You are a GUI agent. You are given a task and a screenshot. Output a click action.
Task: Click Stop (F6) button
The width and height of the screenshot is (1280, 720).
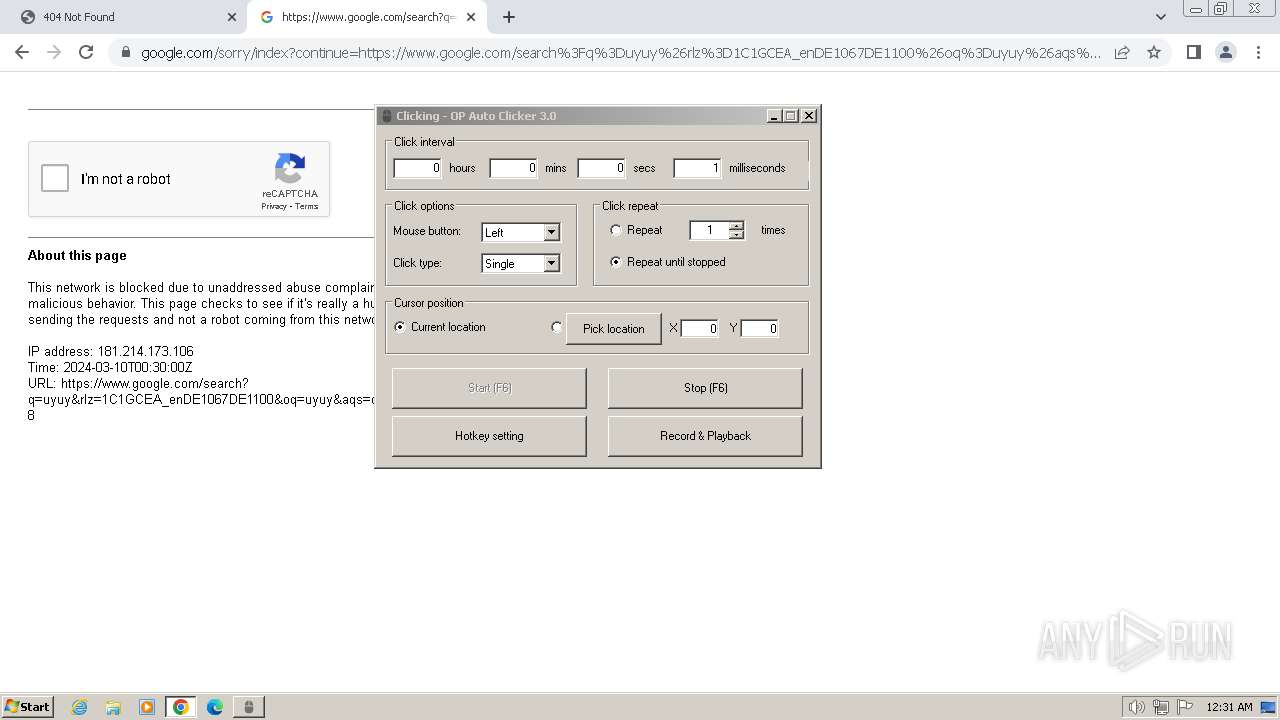[705, 388]
